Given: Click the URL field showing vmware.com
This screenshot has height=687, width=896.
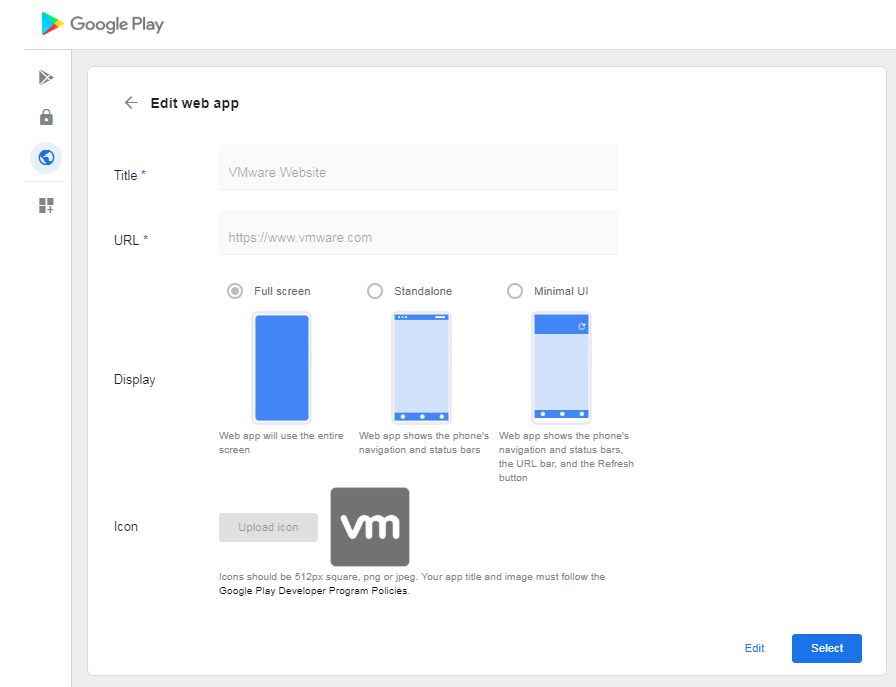Looking at the screenshot, I should click(418, 237).
